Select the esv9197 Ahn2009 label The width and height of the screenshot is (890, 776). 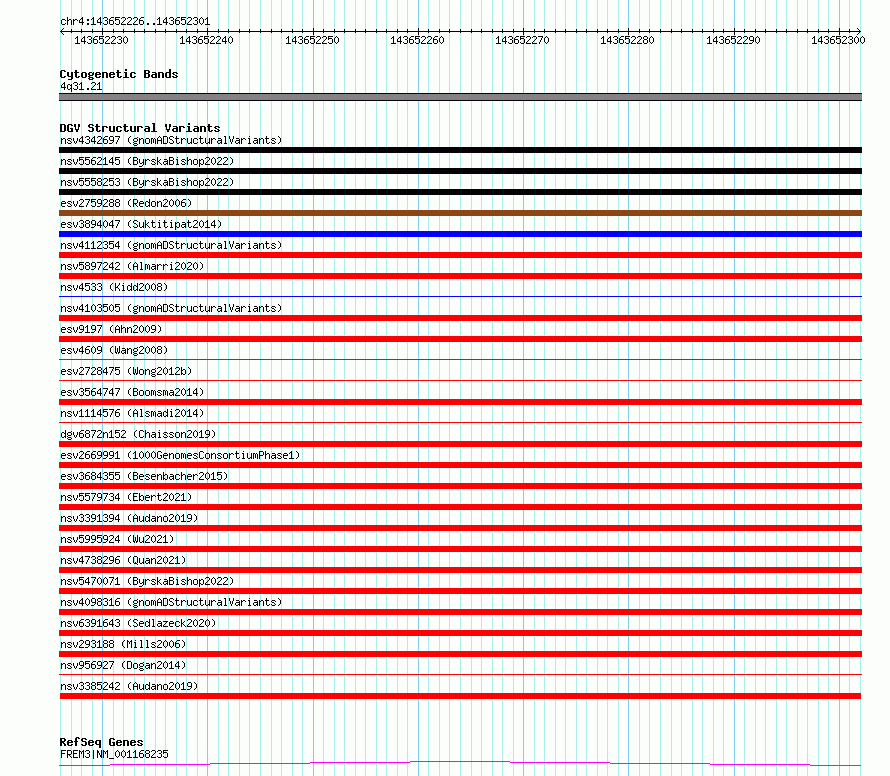[x=111, y=329]
